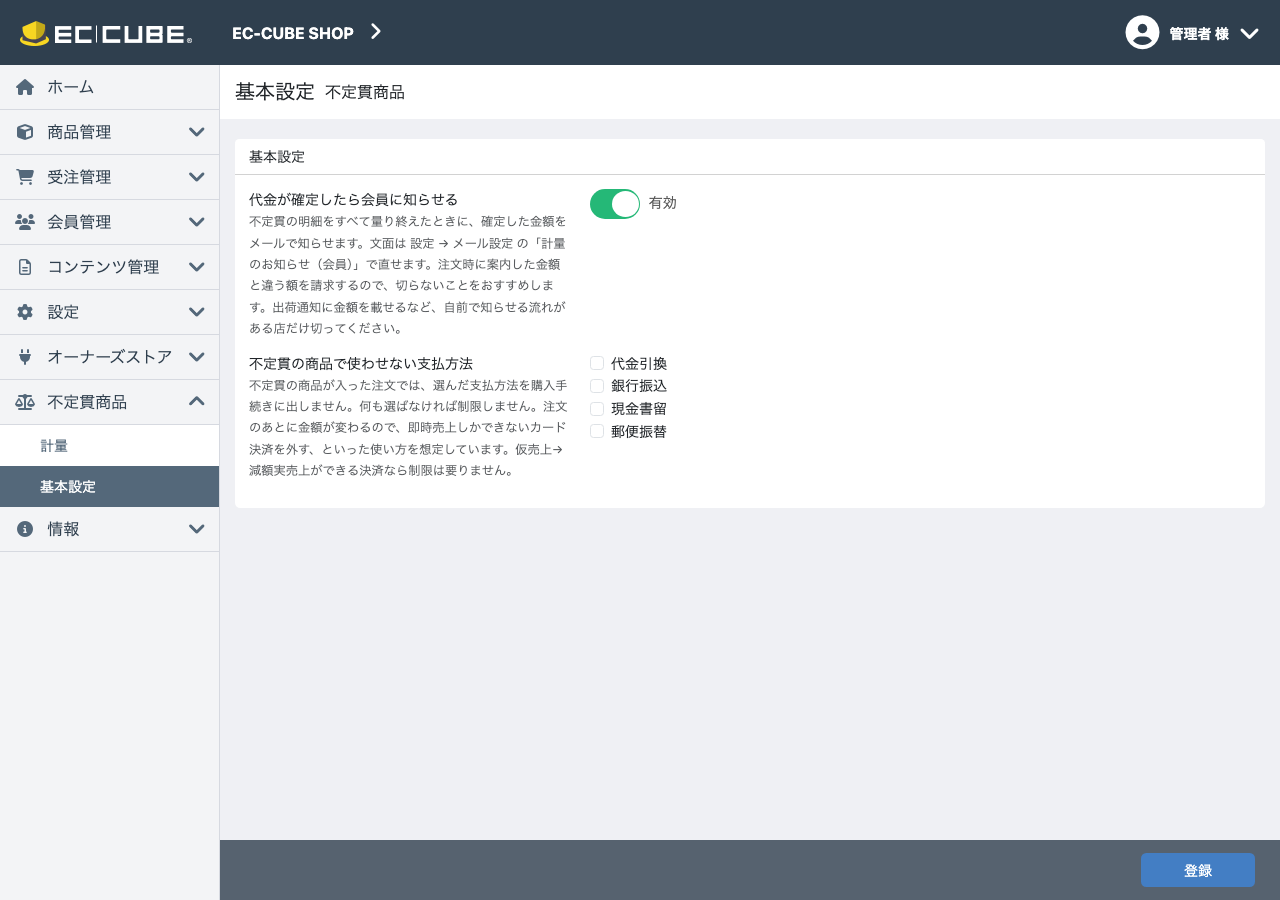The image size is (1280, 900).
Task: Expand the 受注管理 menu chevron
Action: coord(197,177)
